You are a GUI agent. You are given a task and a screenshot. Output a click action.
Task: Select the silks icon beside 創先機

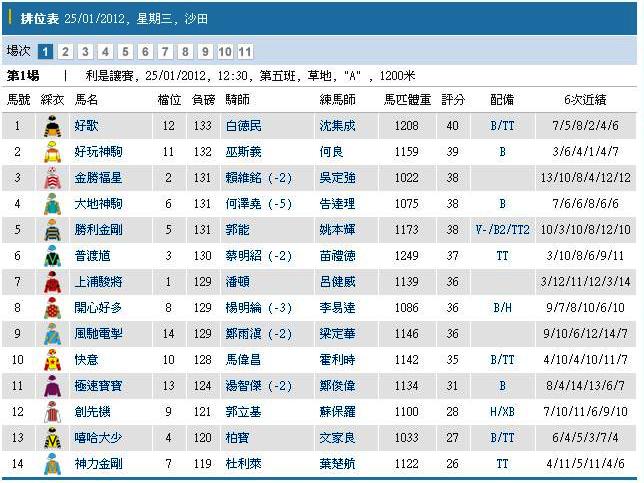tap(52, 412)
